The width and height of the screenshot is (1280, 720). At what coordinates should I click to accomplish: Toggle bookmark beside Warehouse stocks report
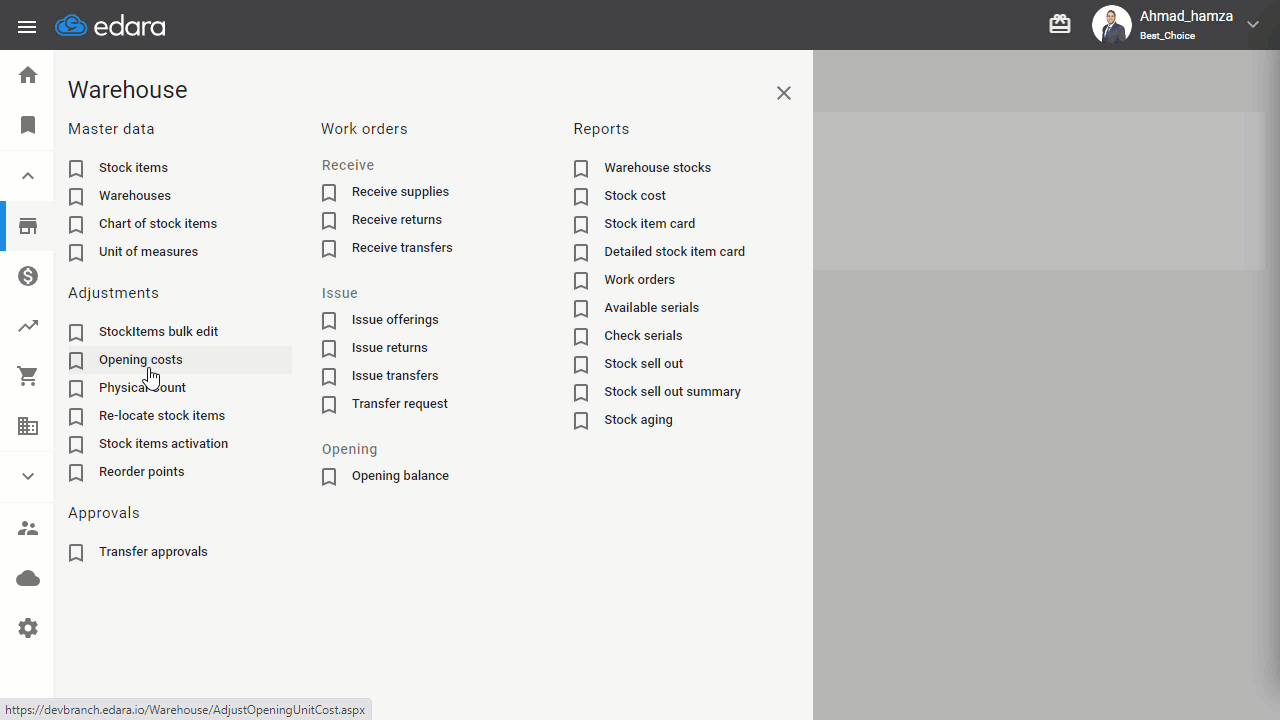tap(581, 169)
